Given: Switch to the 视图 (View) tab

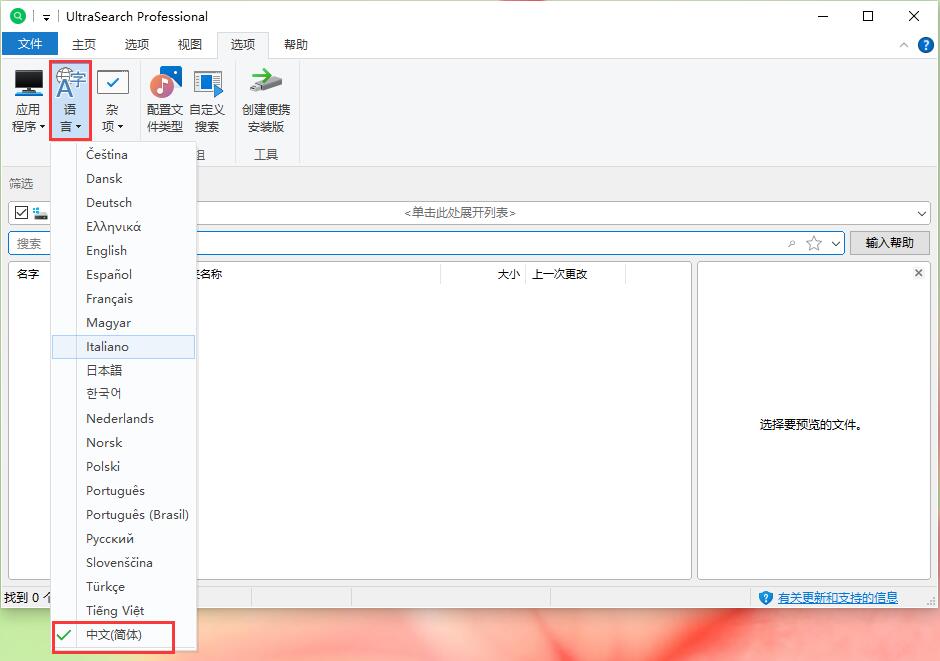Looking at the screenshot, I should coord(189,44).
